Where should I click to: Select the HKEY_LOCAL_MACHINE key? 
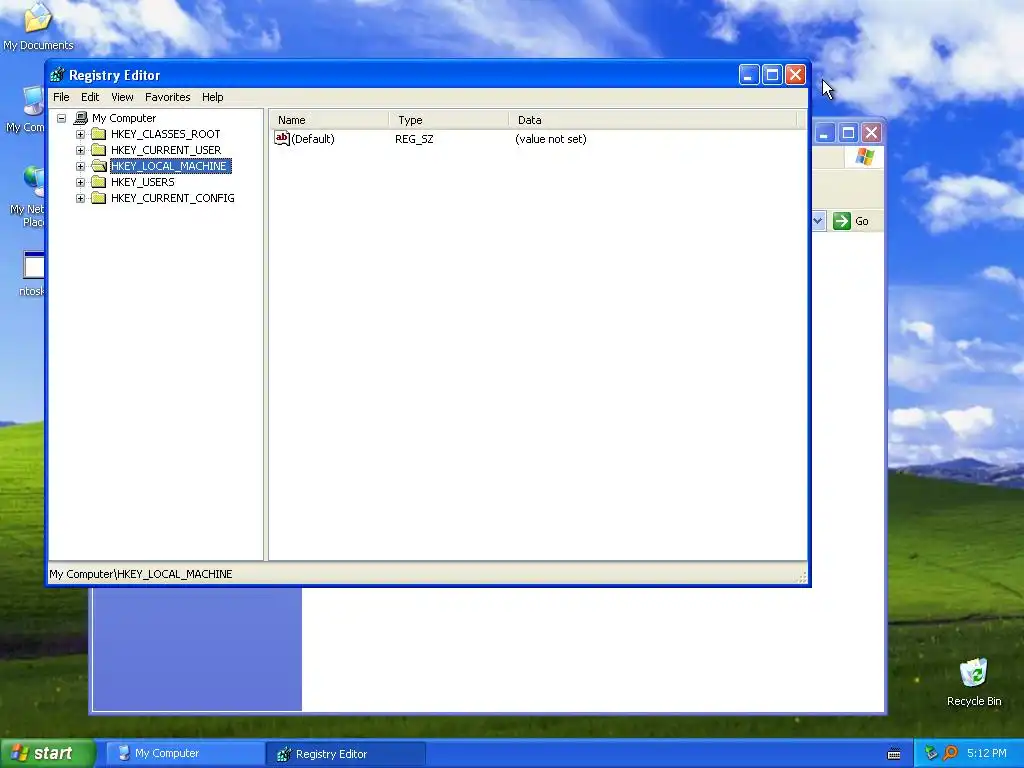(170, 166)
